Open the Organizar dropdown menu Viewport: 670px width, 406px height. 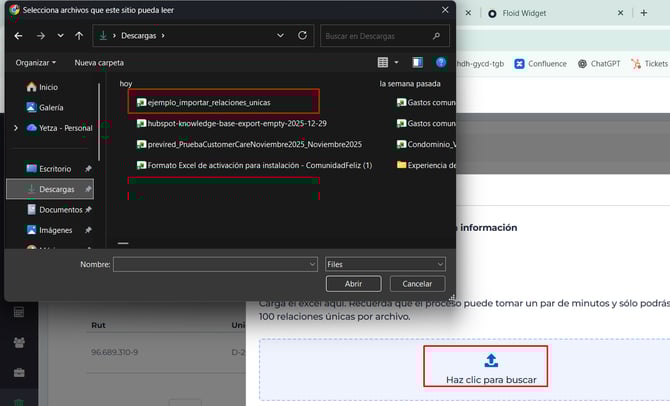coord(38,62)
